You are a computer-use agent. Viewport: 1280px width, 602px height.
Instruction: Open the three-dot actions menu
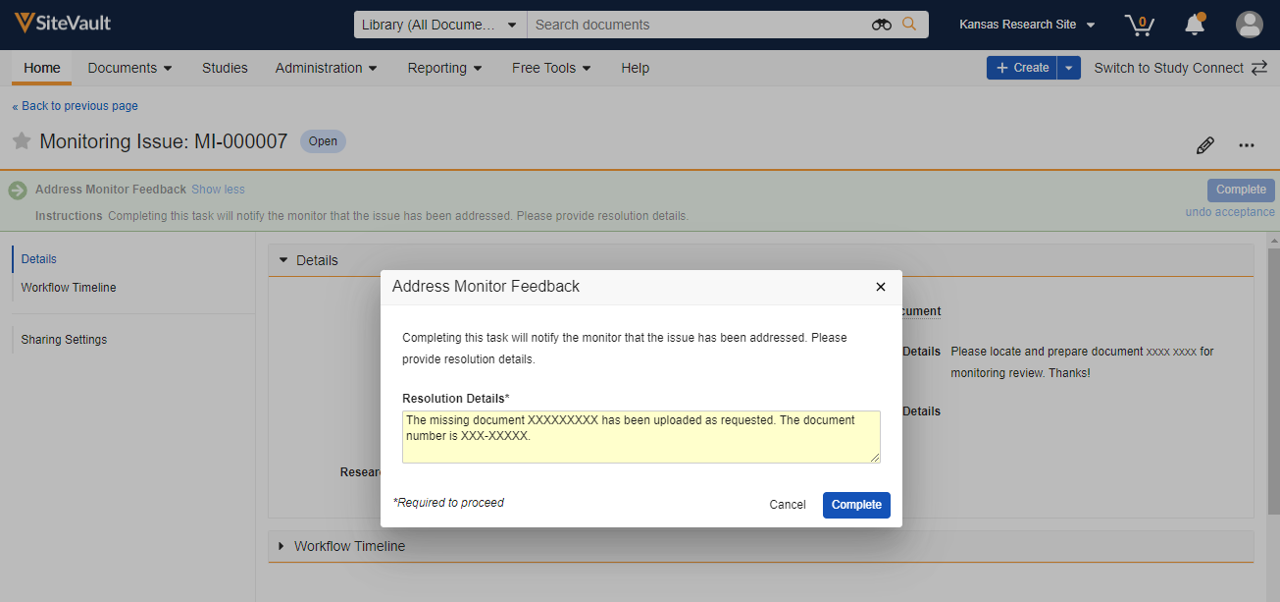click(x=1246, y=146)
